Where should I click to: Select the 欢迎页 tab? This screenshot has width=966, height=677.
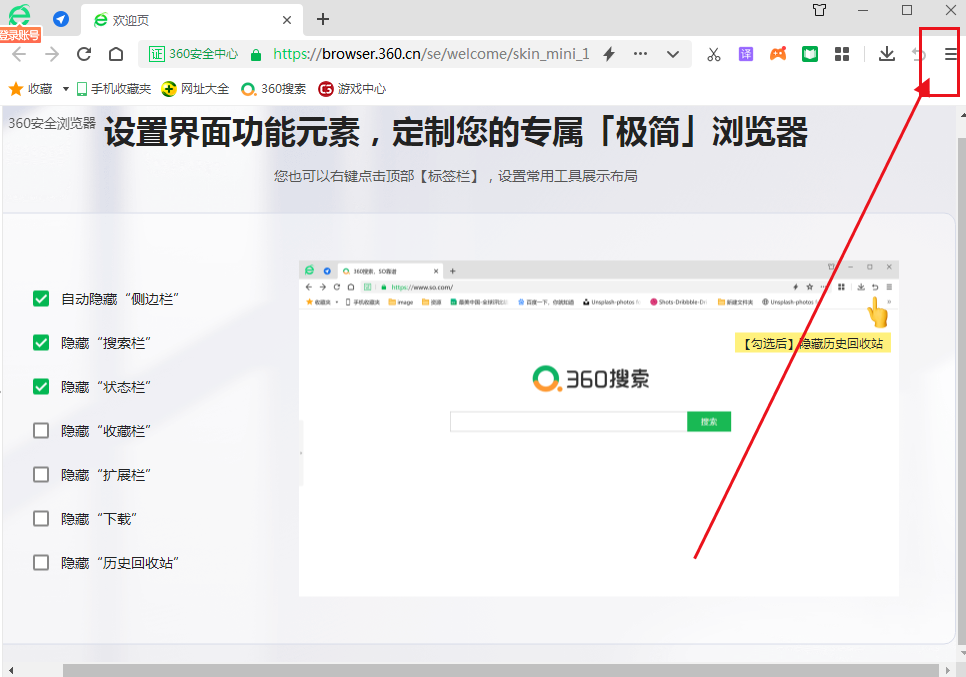point(192,20)
